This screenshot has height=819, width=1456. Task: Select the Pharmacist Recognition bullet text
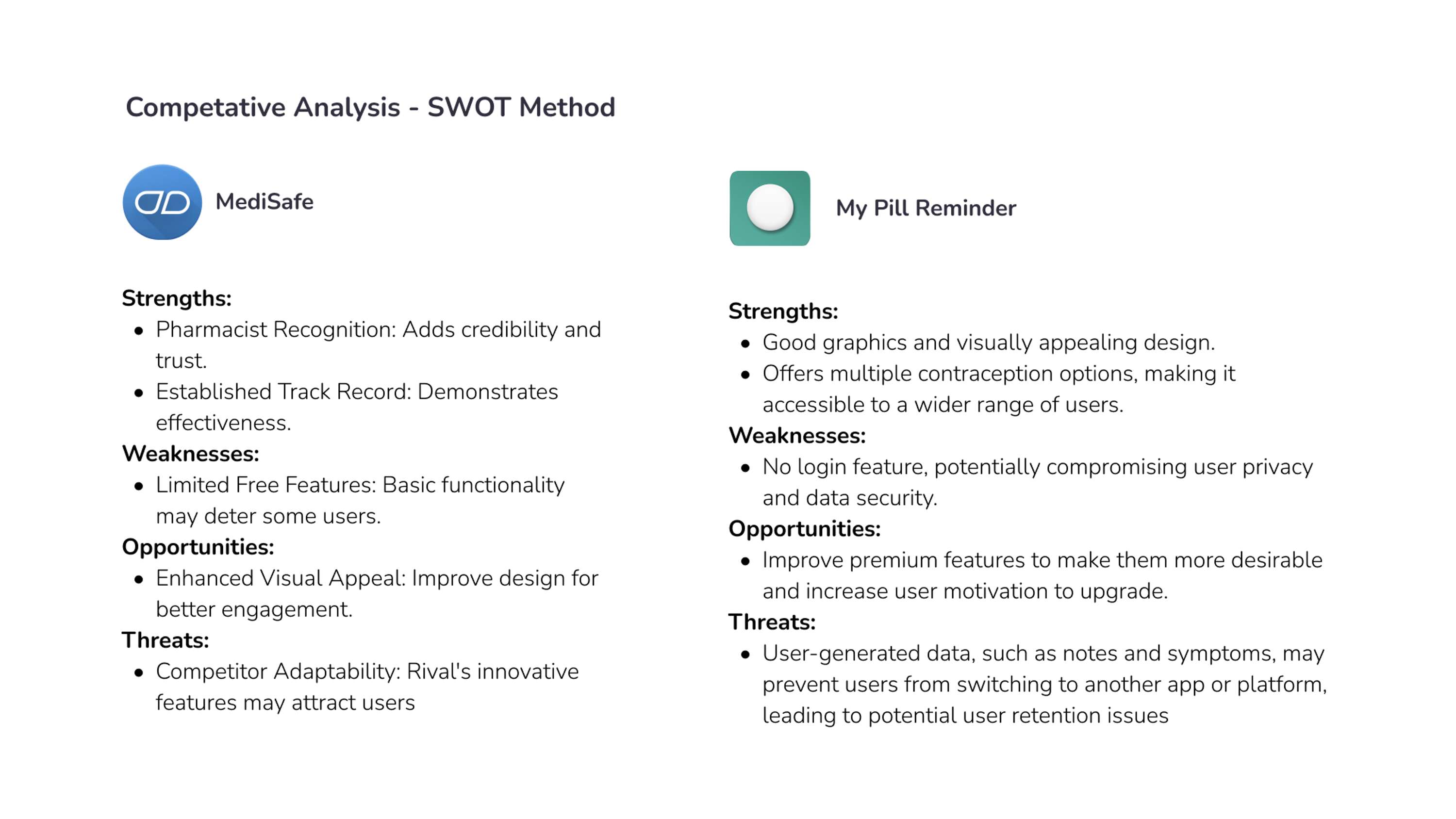[378, 345]
